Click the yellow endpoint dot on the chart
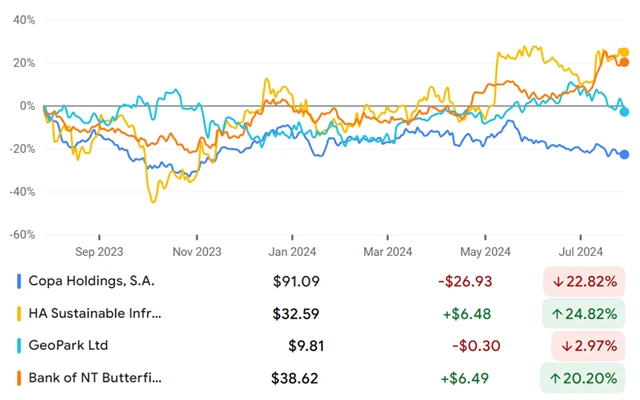This screenshot has height=400, width=640. (625, 52)
